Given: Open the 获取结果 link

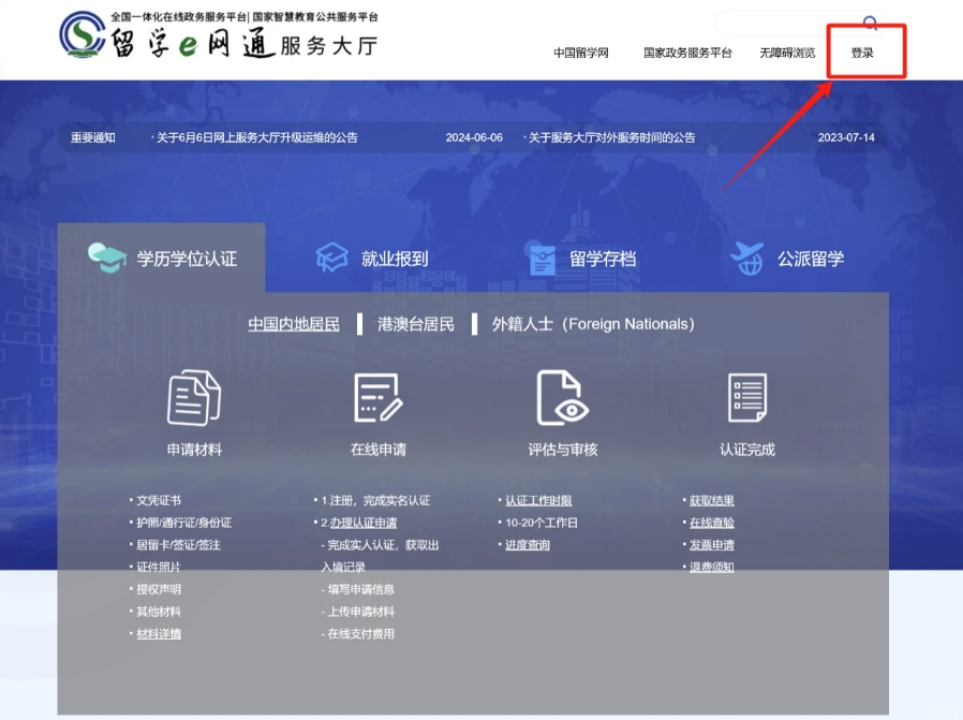Looking at the screenshot, I should 712,501.
